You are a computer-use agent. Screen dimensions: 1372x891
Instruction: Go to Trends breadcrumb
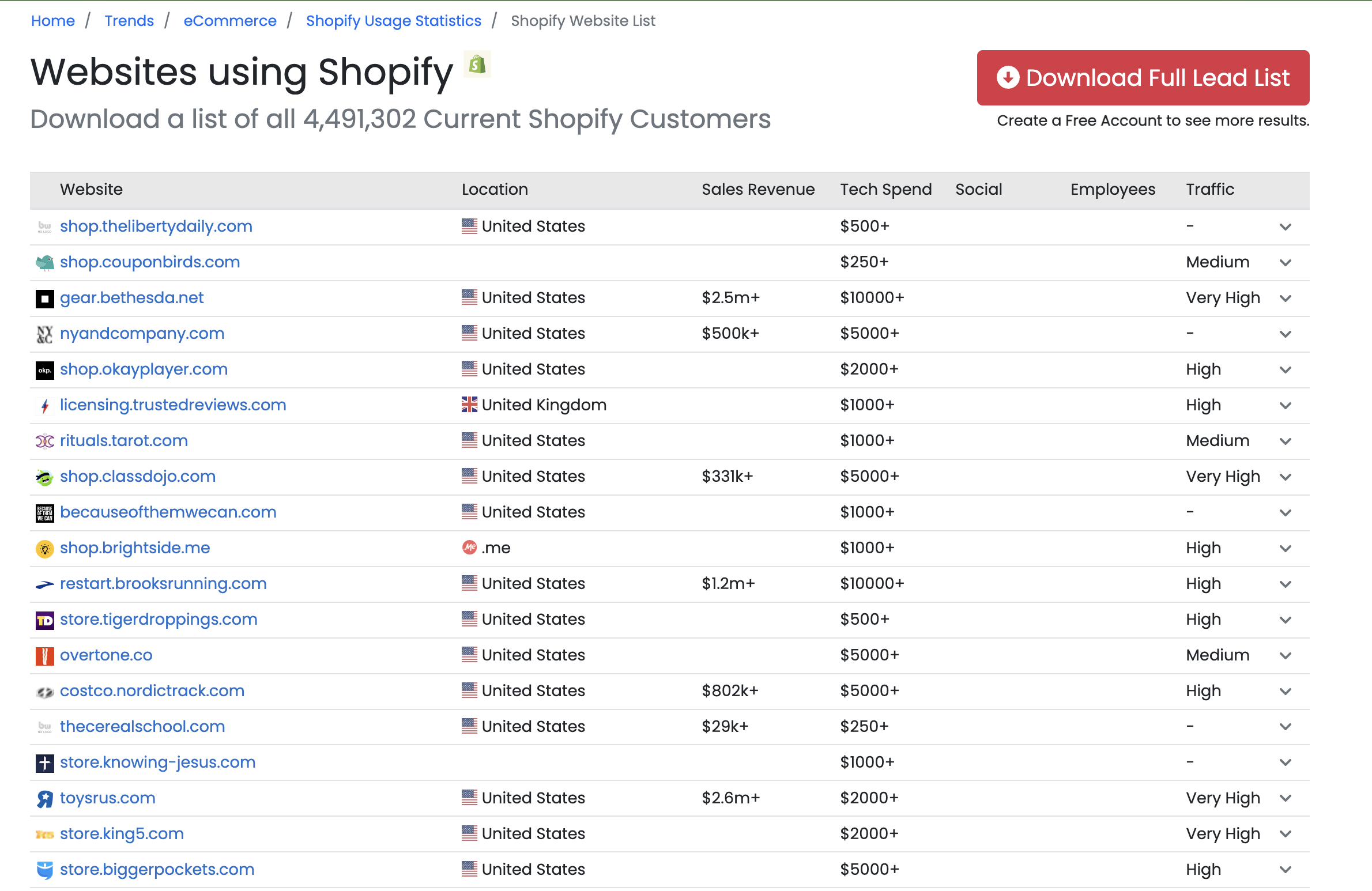[x=129, y=21]
